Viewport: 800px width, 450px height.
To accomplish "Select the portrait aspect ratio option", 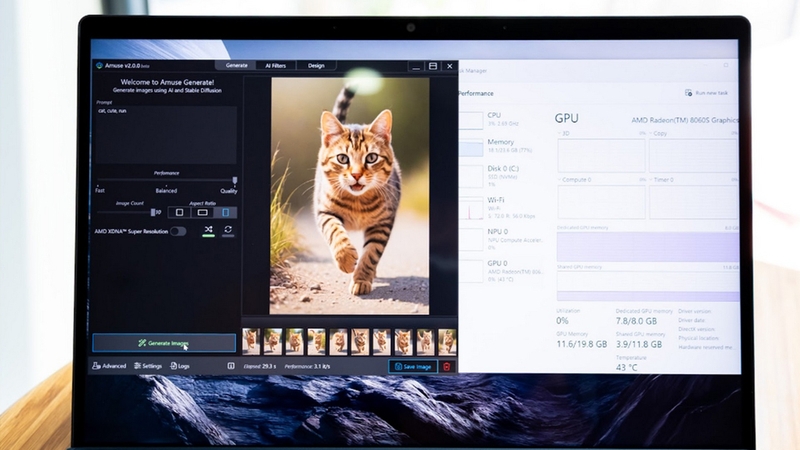I will (225, 212).
